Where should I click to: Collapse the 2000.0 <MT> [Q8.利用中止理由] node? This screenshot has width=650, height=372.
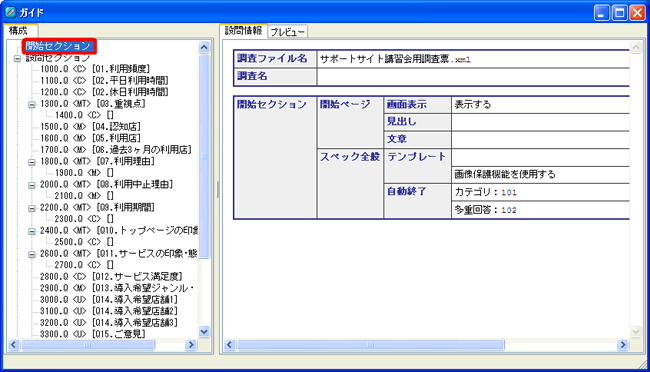(32, 185)
